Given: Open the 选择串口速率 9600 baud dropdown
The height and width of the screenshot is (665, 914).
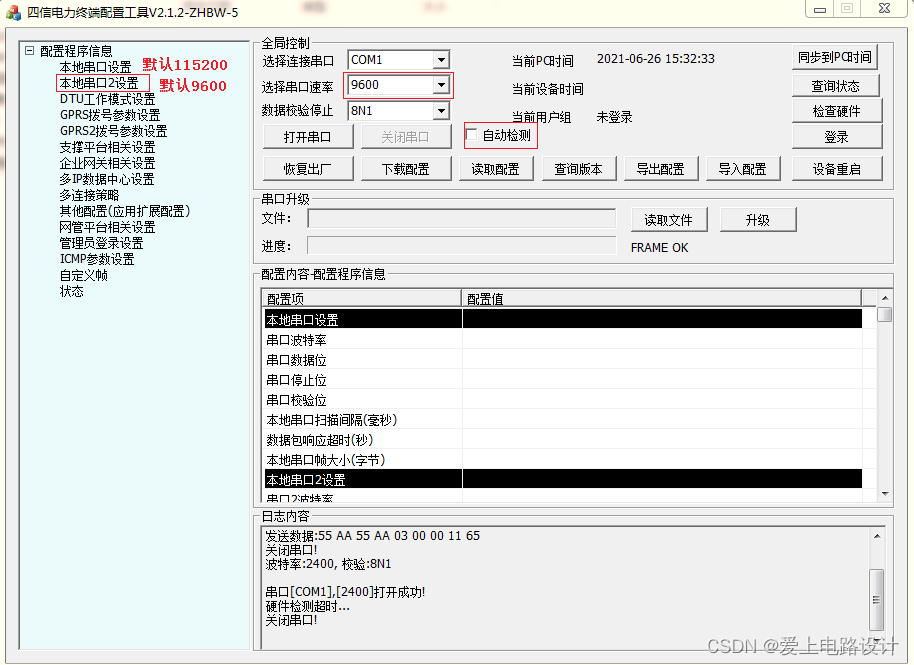Looking at the screenshot, I should (443, 85).
